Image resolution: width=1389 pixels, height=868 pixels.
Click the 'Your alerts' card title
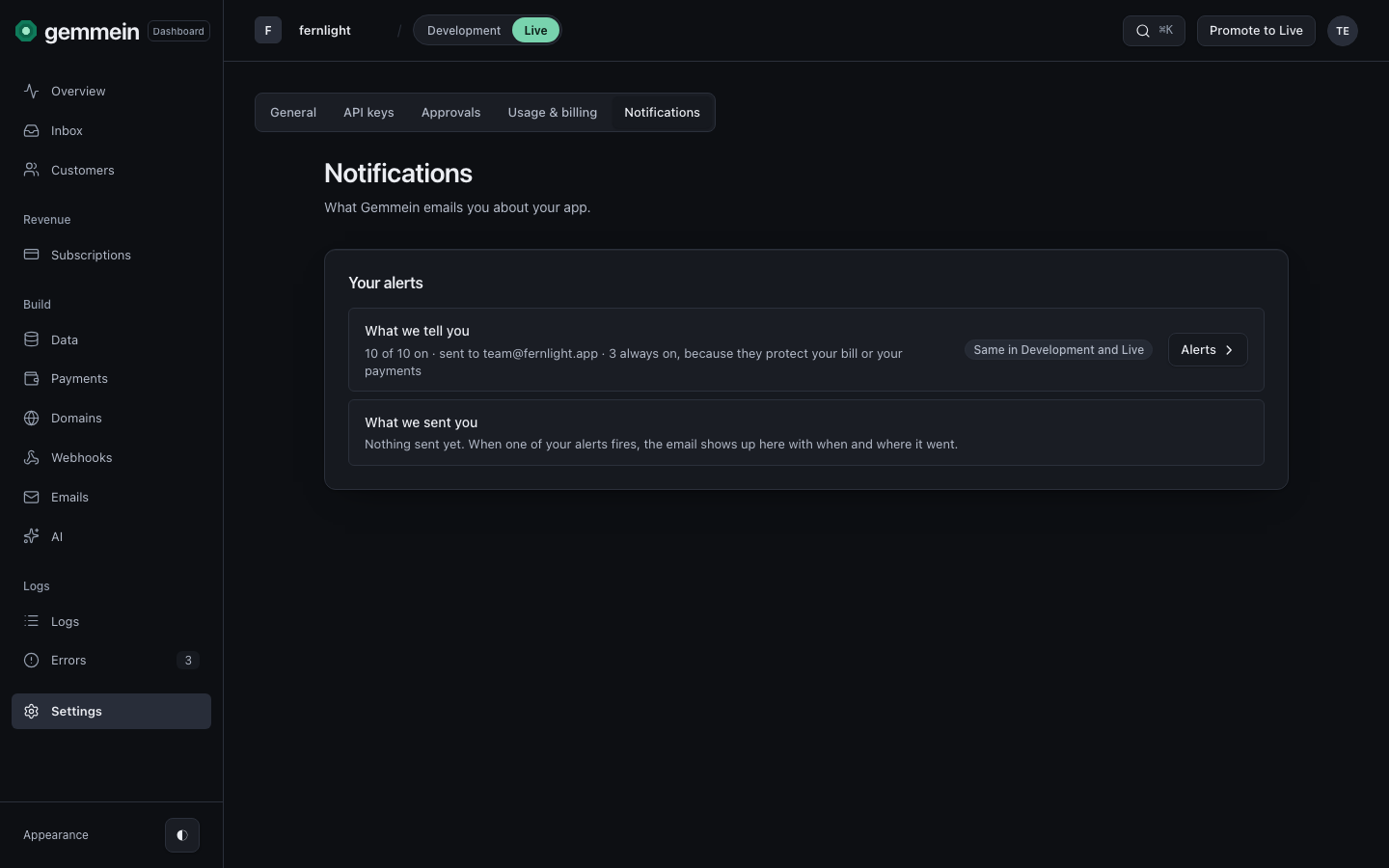(x=386, y=283)
